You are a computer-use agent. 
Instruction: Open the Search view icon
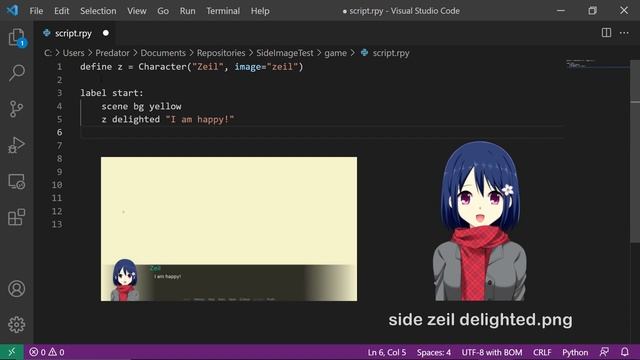(x=17, y=73)
